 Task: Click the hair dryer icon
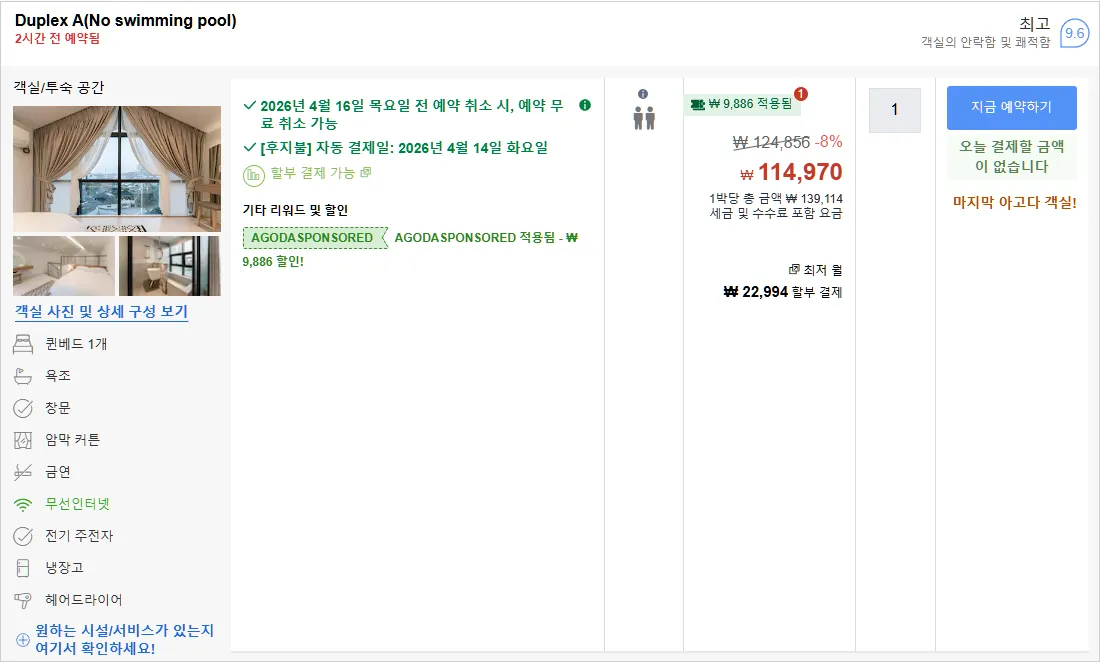coord(23,600)
